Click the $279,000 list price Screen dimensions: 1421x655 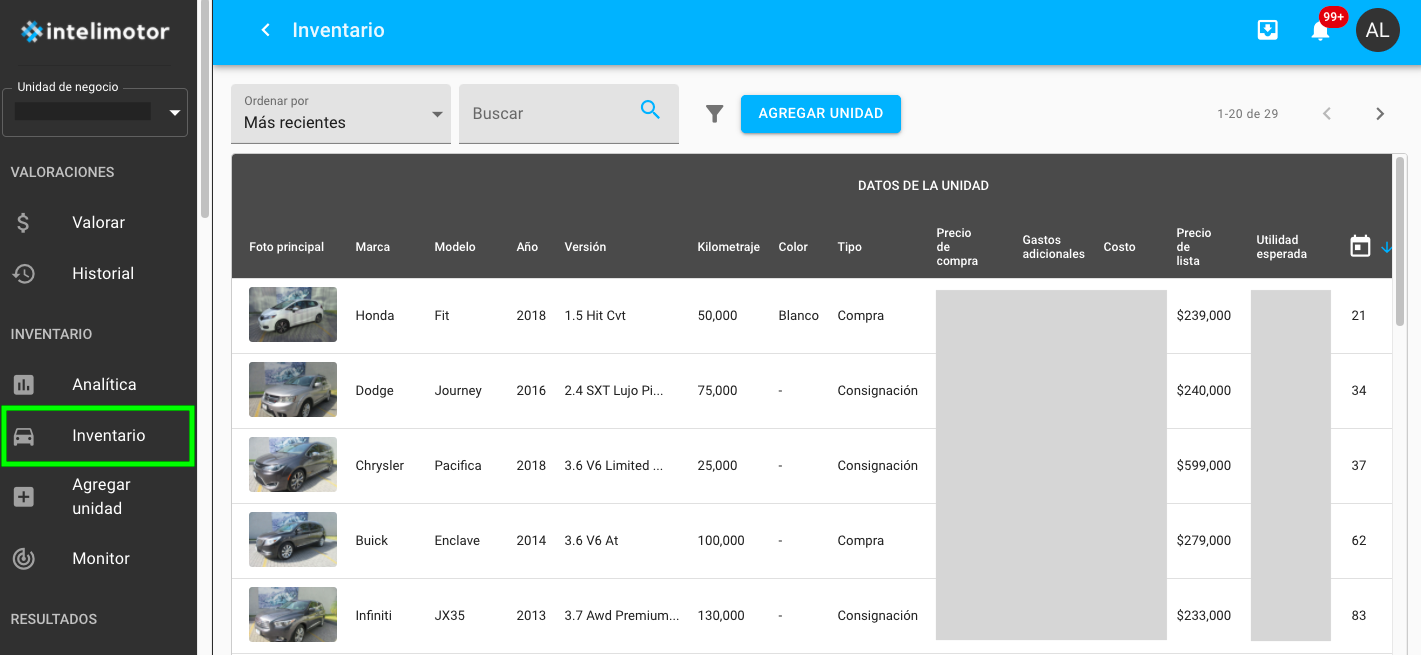click(1204, 540)
